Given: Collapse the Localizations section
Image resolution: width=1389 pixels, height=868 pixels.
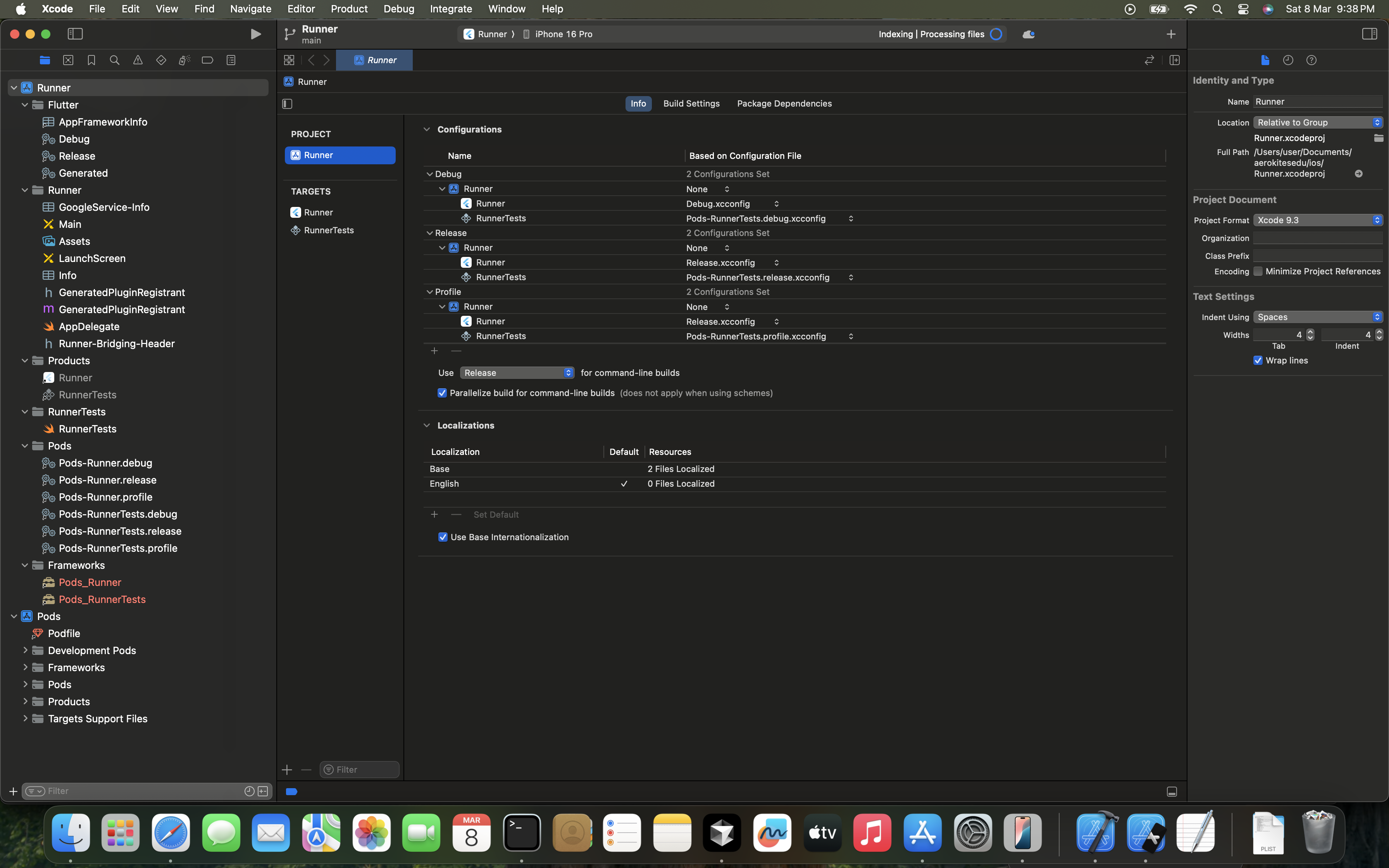Looking at the screenshot, I should [x=426, y=425].
